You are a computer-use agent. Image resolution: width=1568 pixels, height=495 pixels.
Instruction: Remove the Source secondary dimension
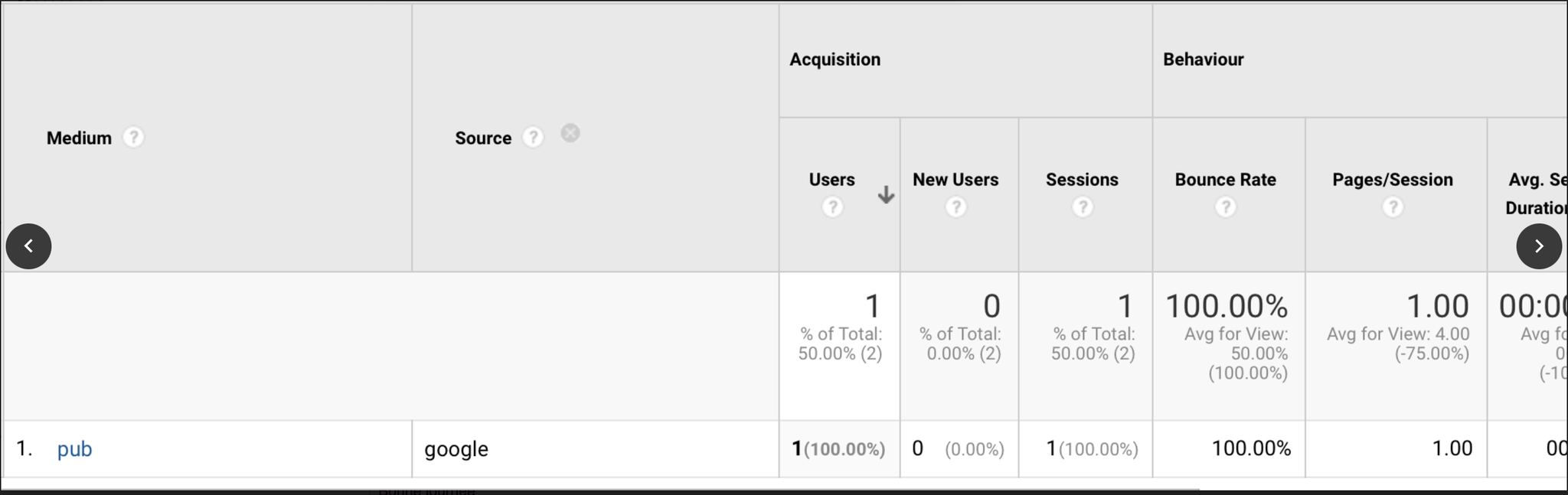[x=570, y=133]
